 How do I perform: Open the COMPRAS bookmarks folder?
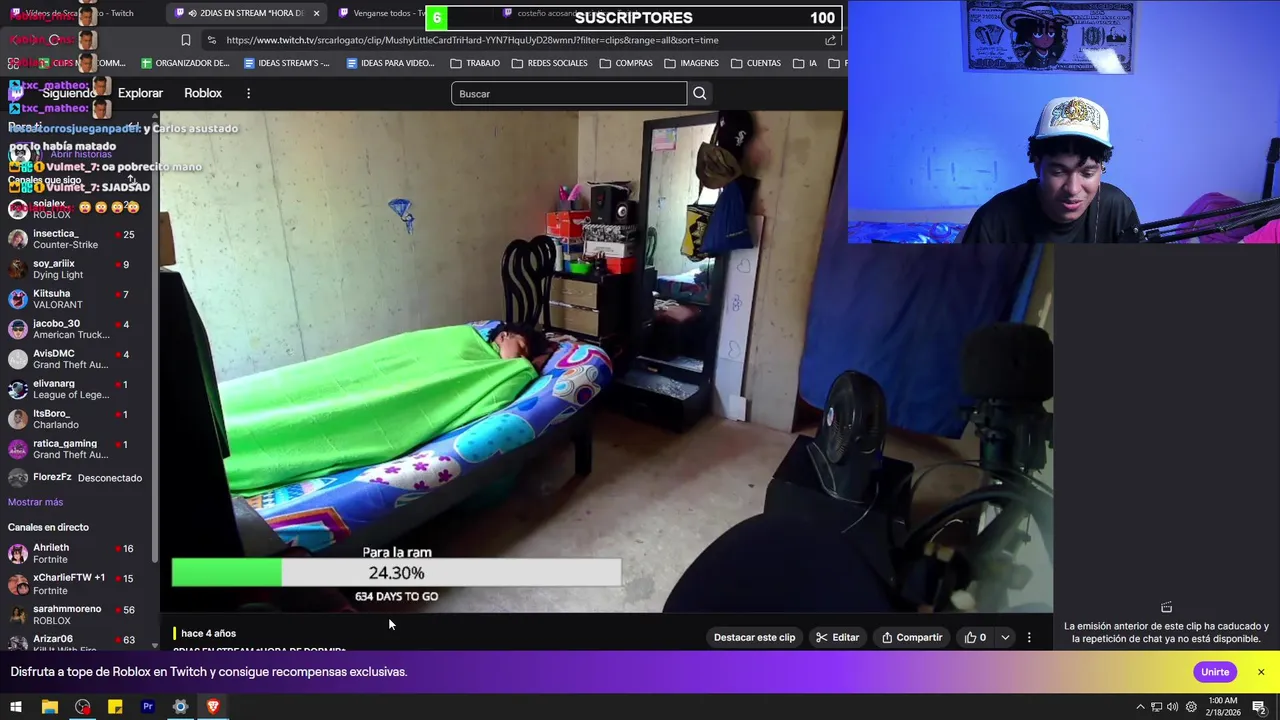(626, 63)
